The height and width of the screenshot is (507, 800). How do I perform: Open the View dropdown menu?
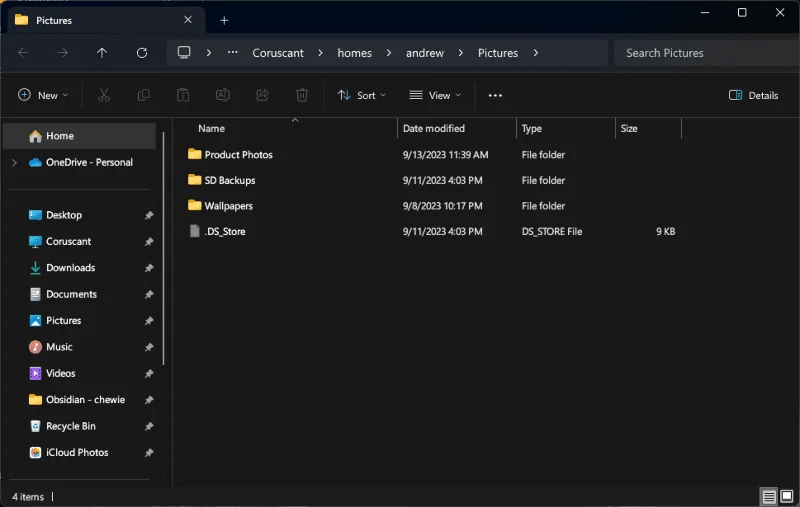435,95
